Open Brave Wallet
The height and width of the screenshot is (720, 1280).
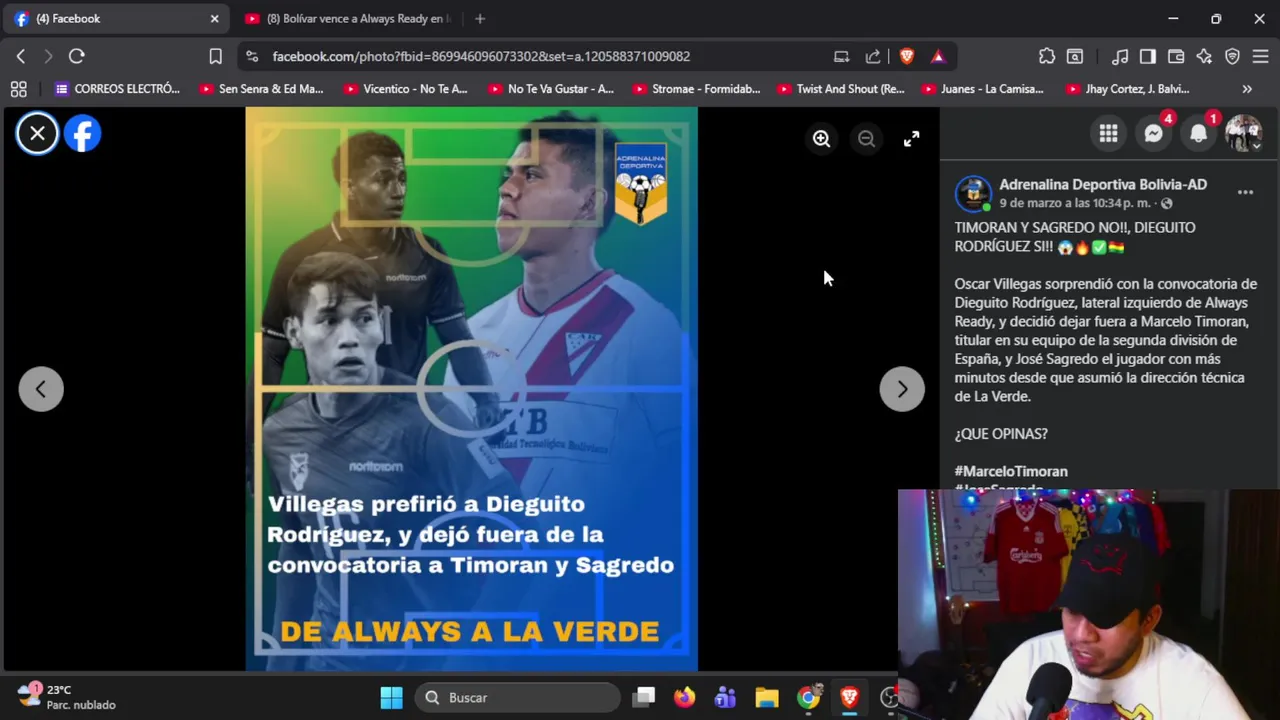pos(1176,56)
